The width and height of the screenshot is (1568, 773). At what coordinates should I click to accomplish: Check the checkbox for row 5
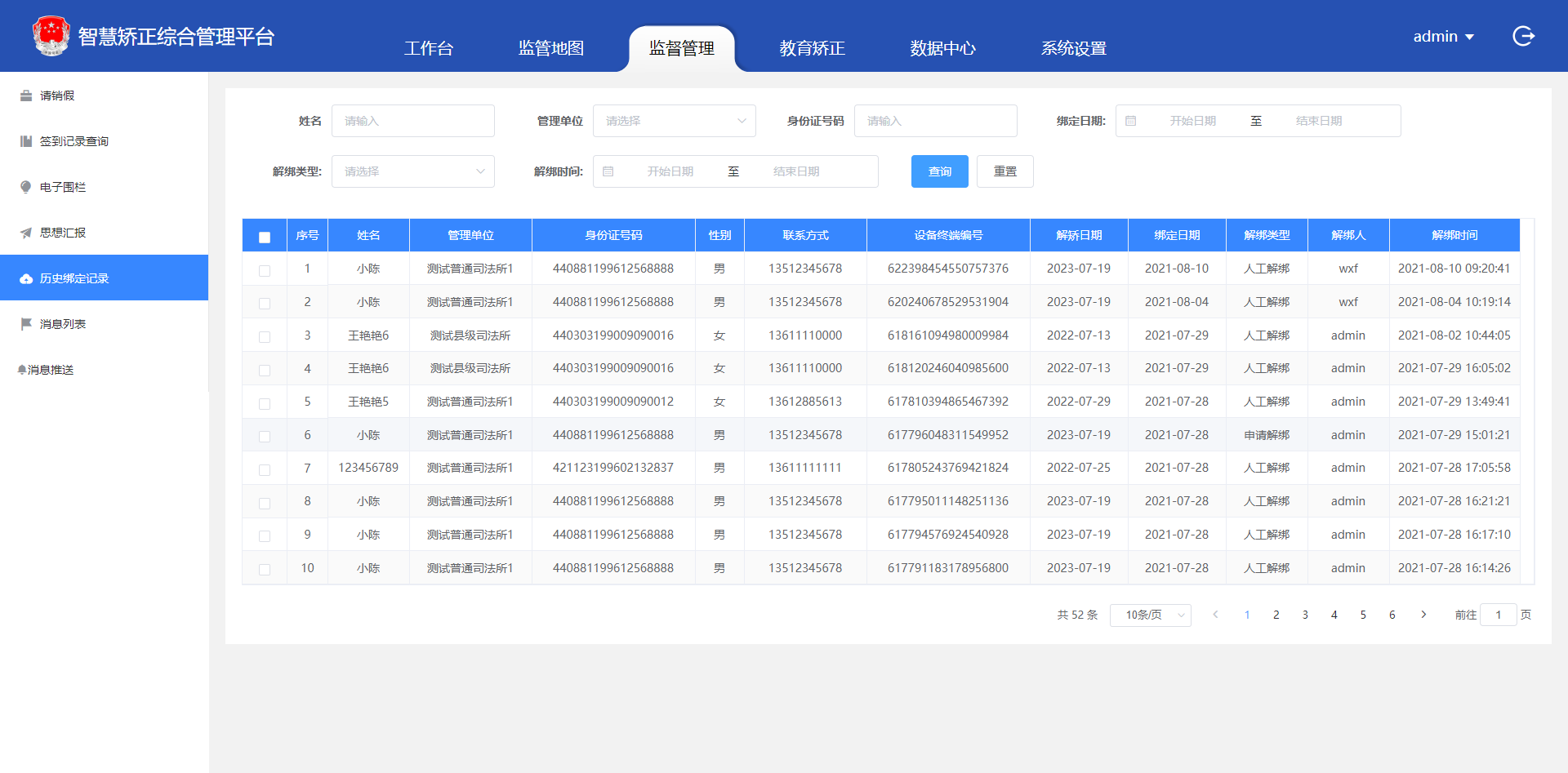tap(265, 403)
